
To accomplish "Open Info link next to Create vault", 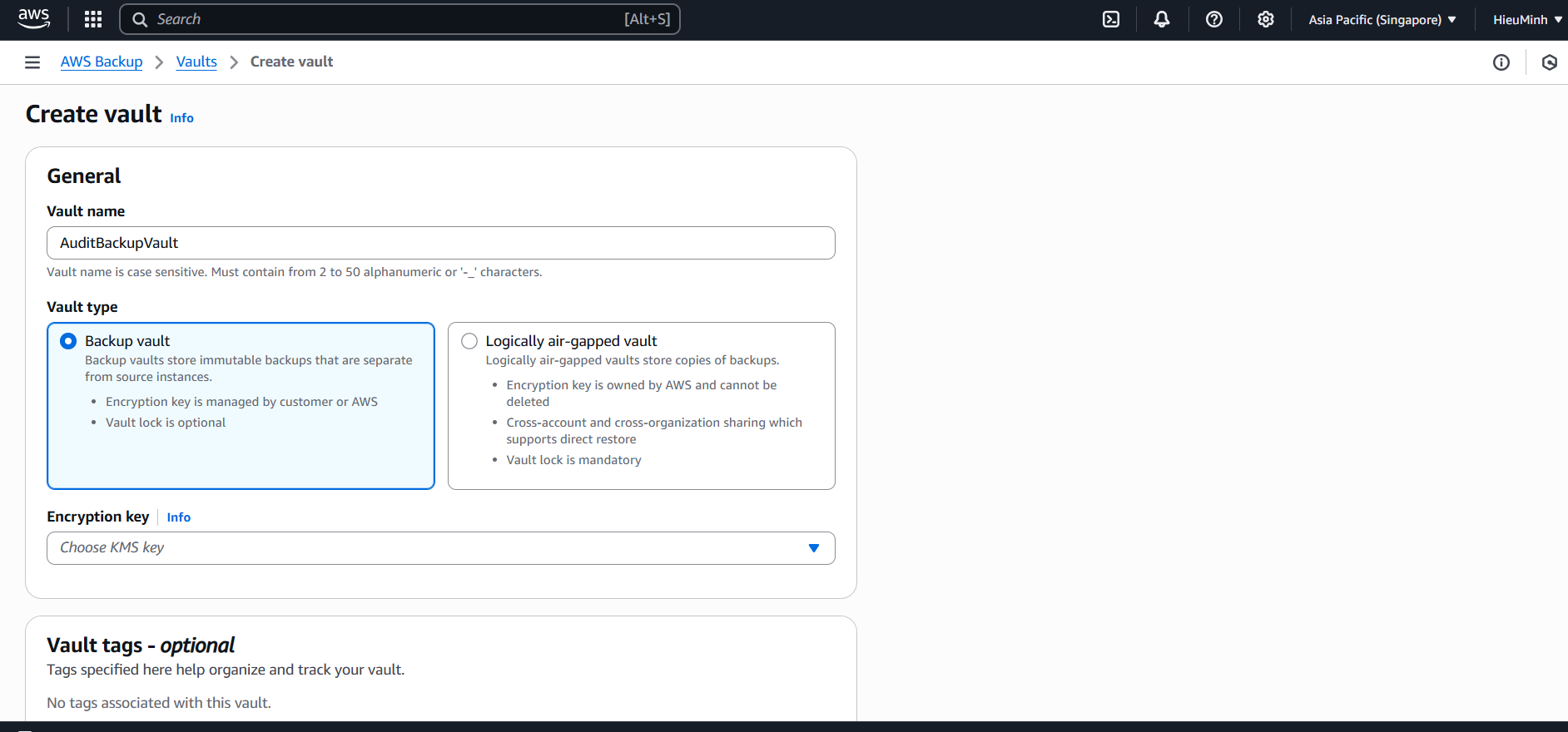I will point(181,118).
